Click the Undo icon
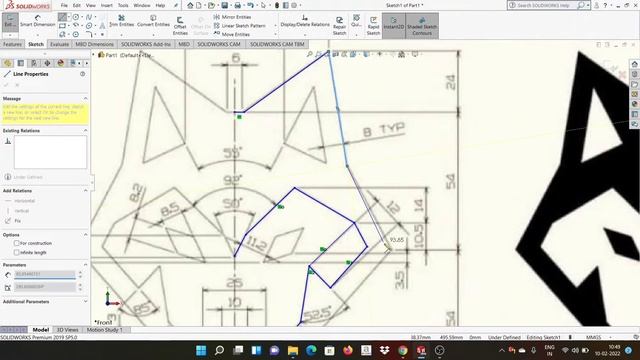The image size is (640, 360). pyautogui.click(x=250, y=5)
